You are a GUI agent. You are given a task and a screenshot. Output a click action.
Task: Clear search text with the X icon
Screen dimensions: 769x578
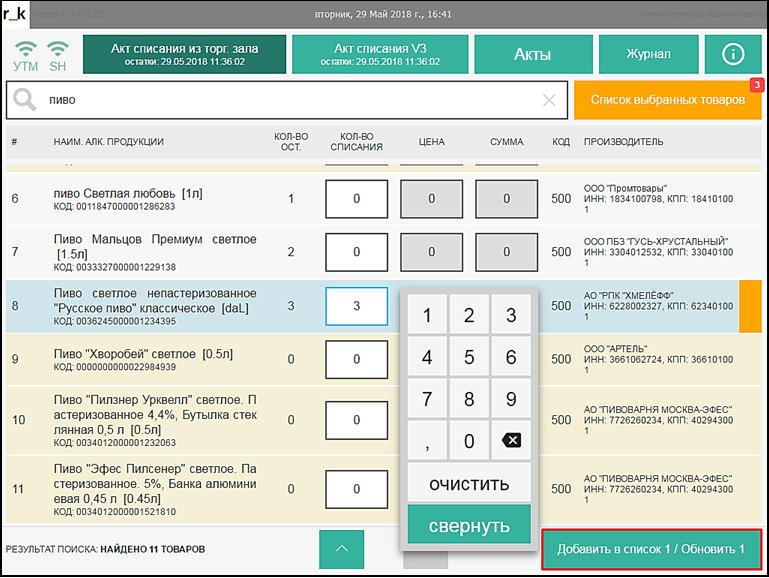click(548, 100)
